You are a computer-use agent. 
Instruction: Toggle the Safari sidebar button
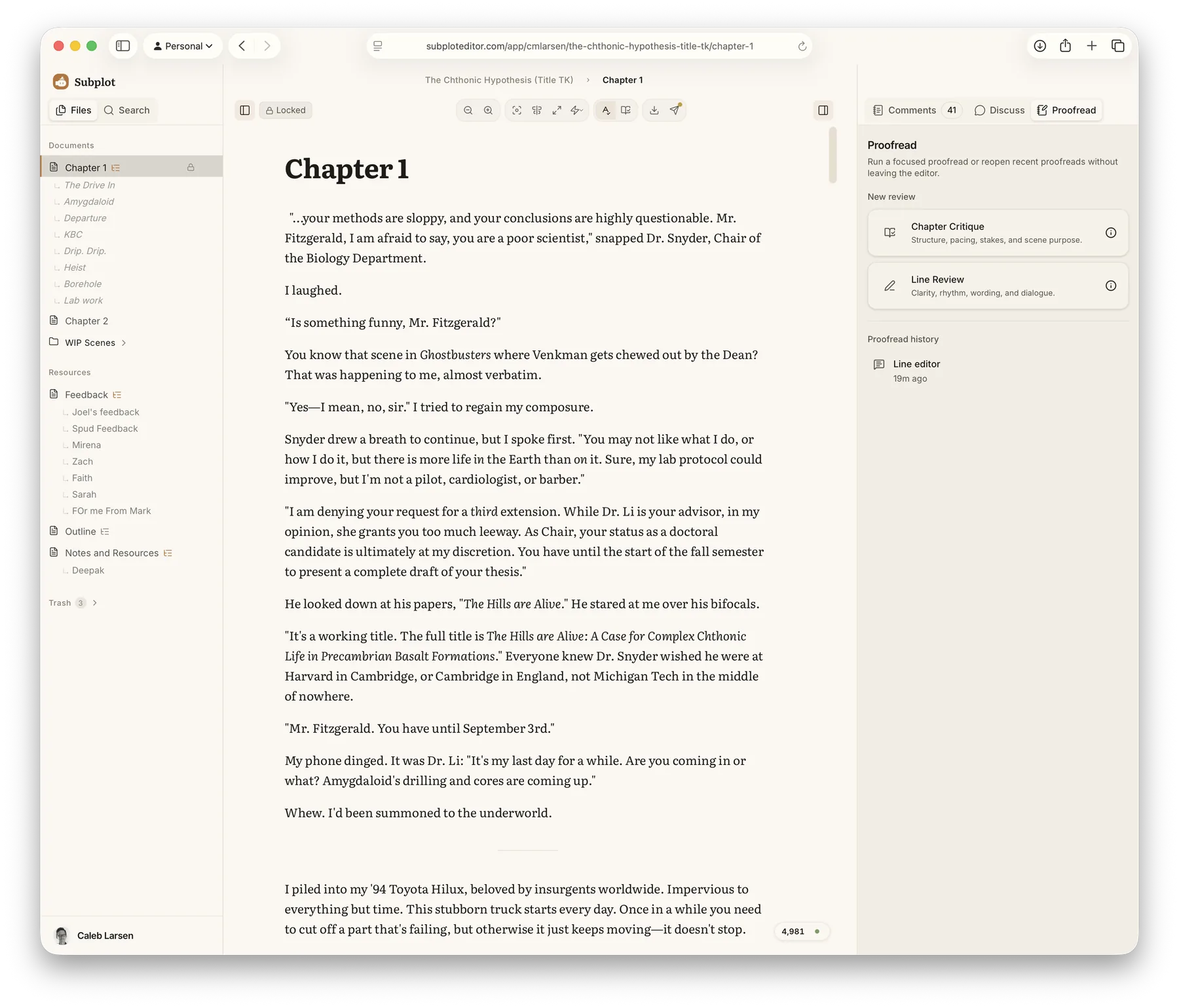point(122,46)
